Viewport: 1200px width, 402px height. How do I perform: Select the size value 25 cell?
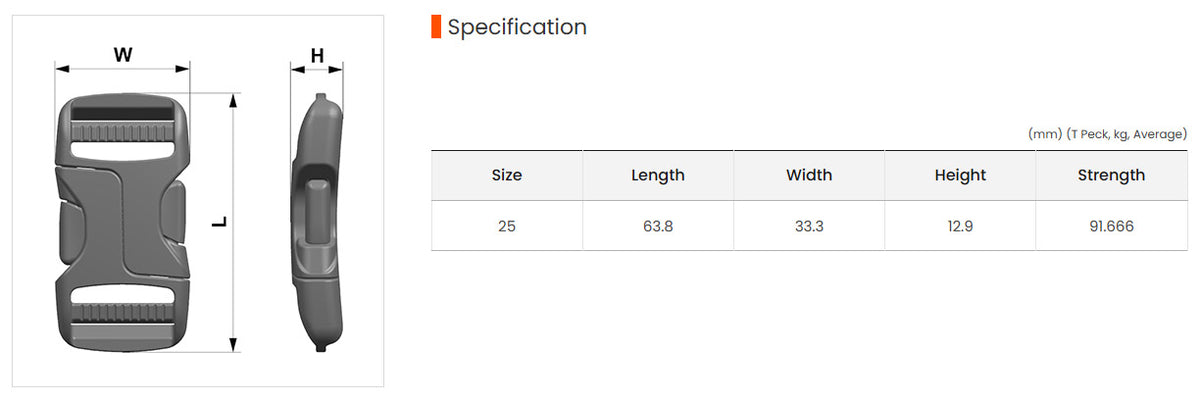click(507, 226)
